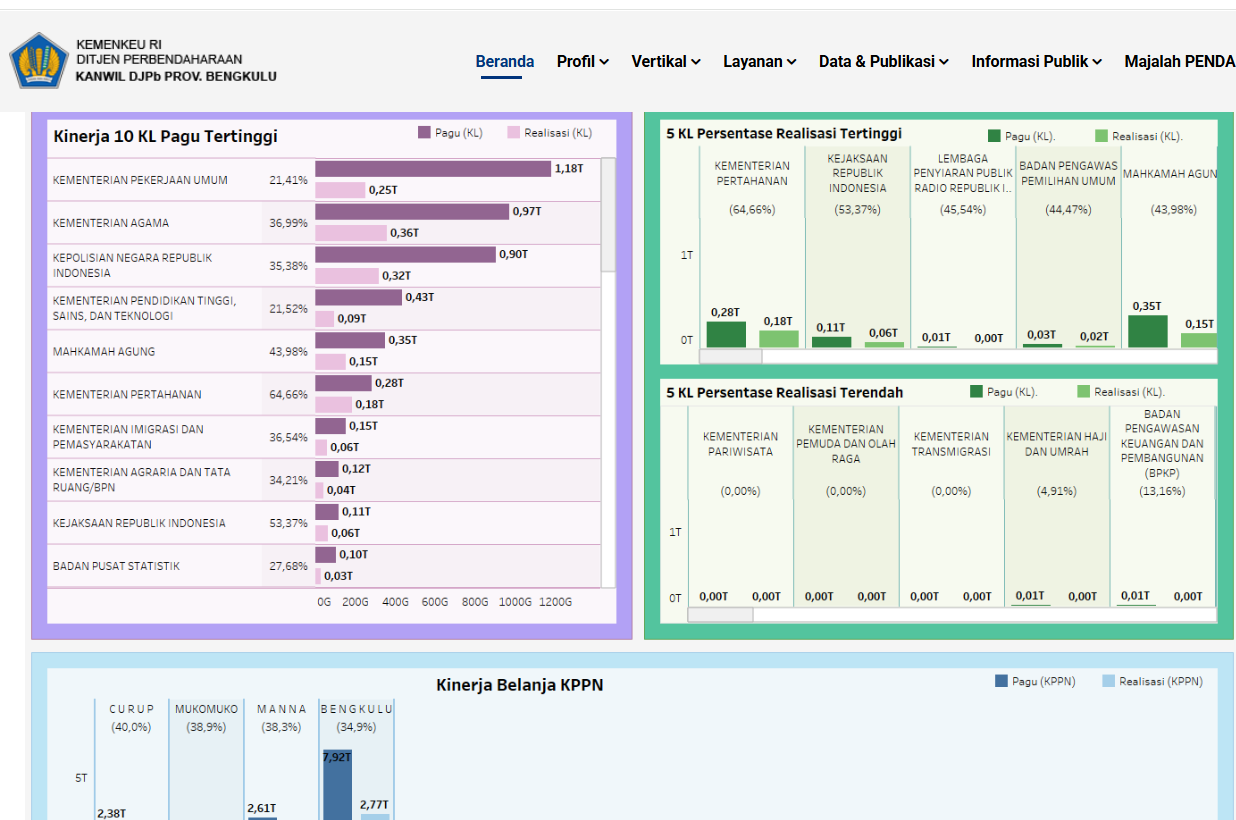Open the Layanan dropdown menu
The width and height of the screenshot is (1236, 820).
pyautogui.click(x=760, y=61)
